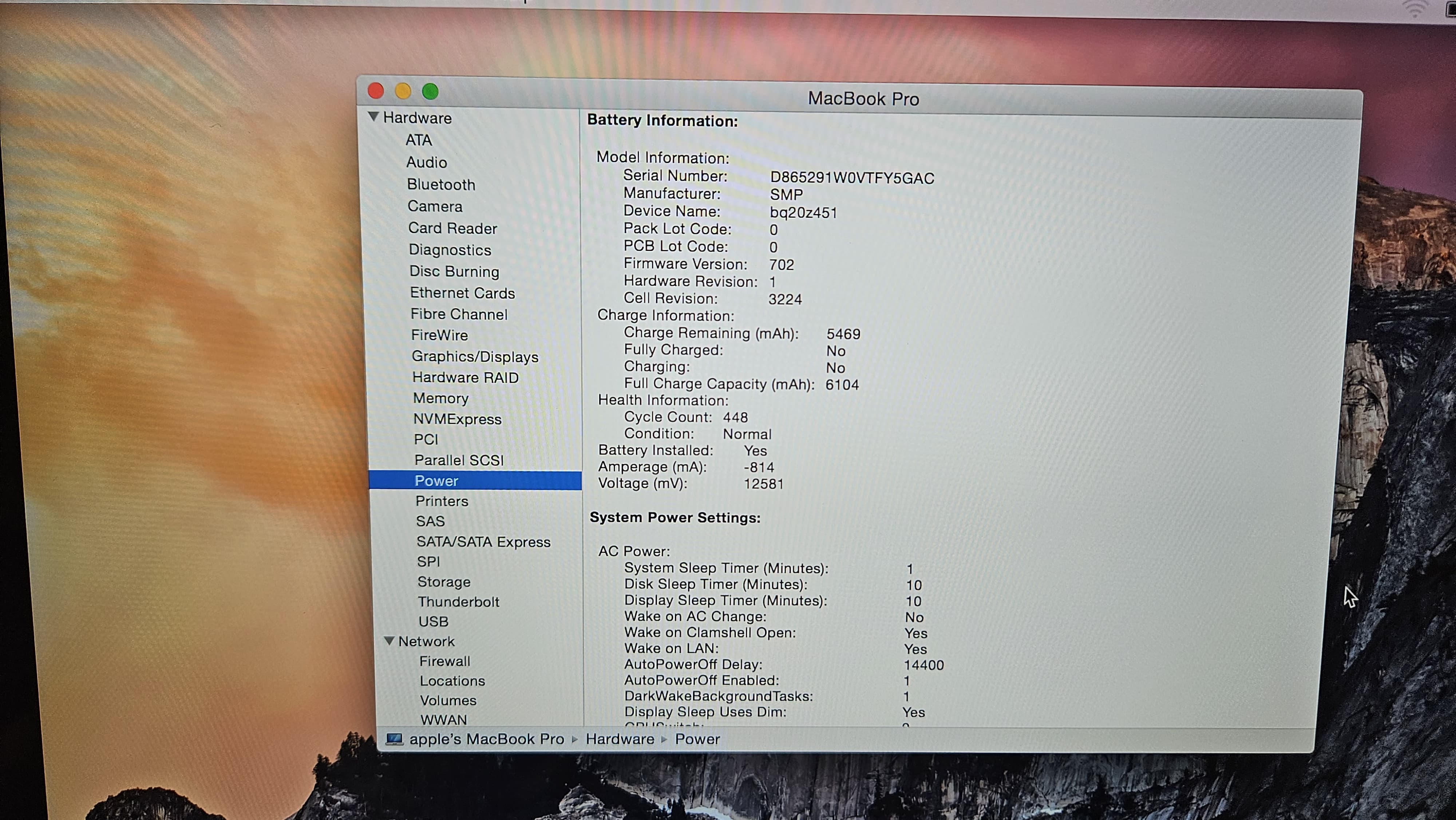Click the AC Power label
The image size is (1456, 820).
click(634, 551)
